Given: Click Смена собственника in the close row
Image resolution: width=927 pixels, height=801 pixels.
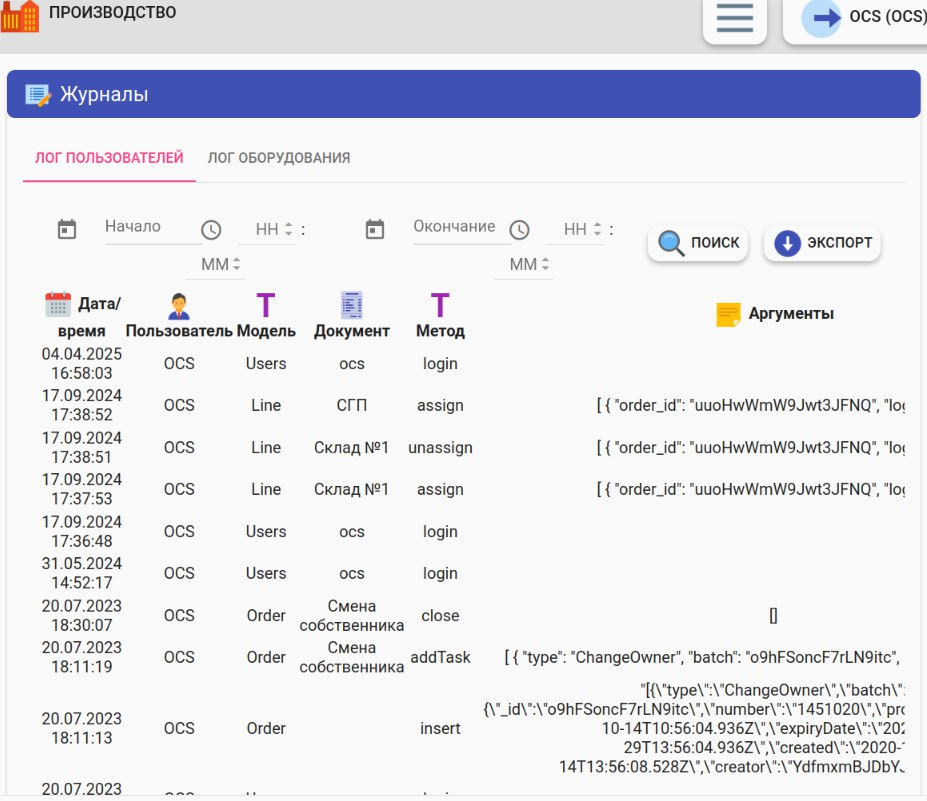Looking at the screenshot, I should point(352,615).
